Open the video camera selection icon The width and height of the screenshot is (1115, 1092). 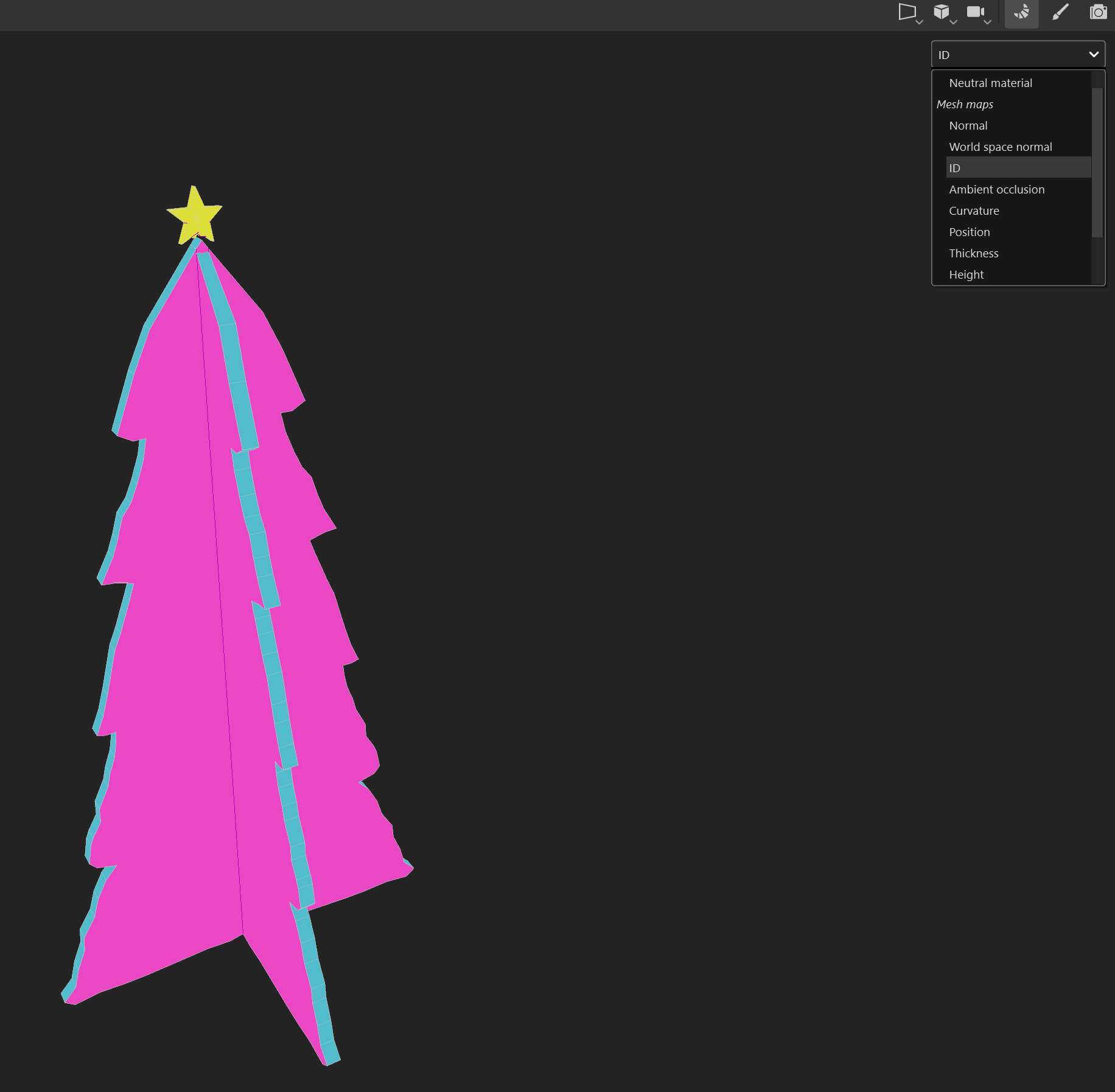[x=977, y=12]
